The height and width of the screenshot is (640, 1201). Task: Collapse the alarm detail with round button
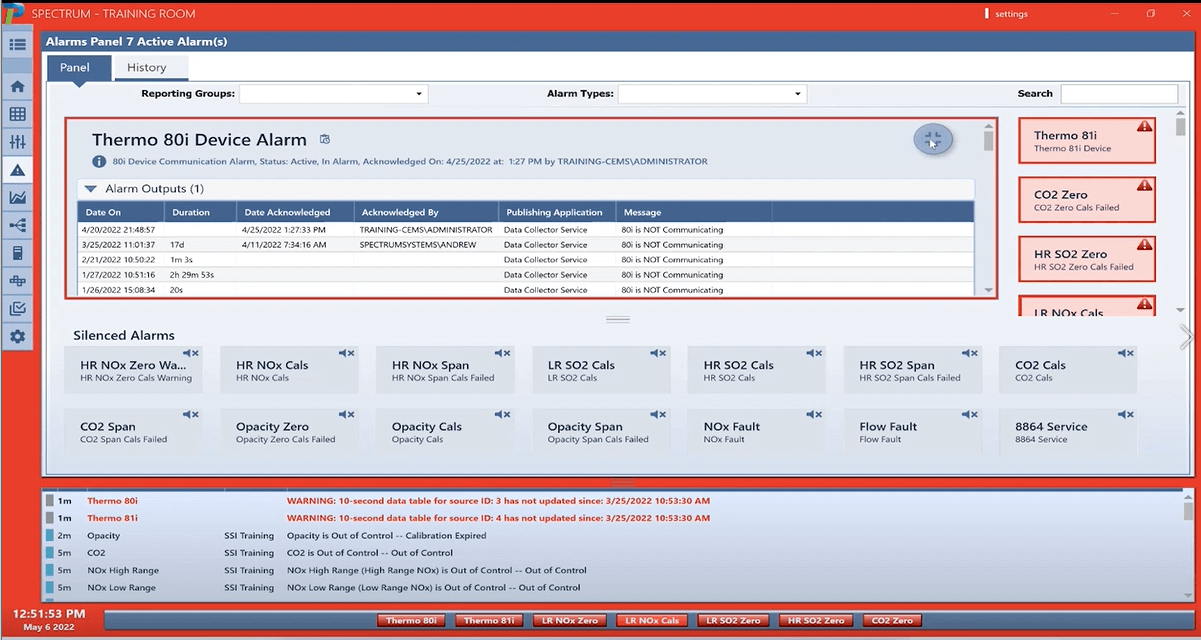point(932,140)
